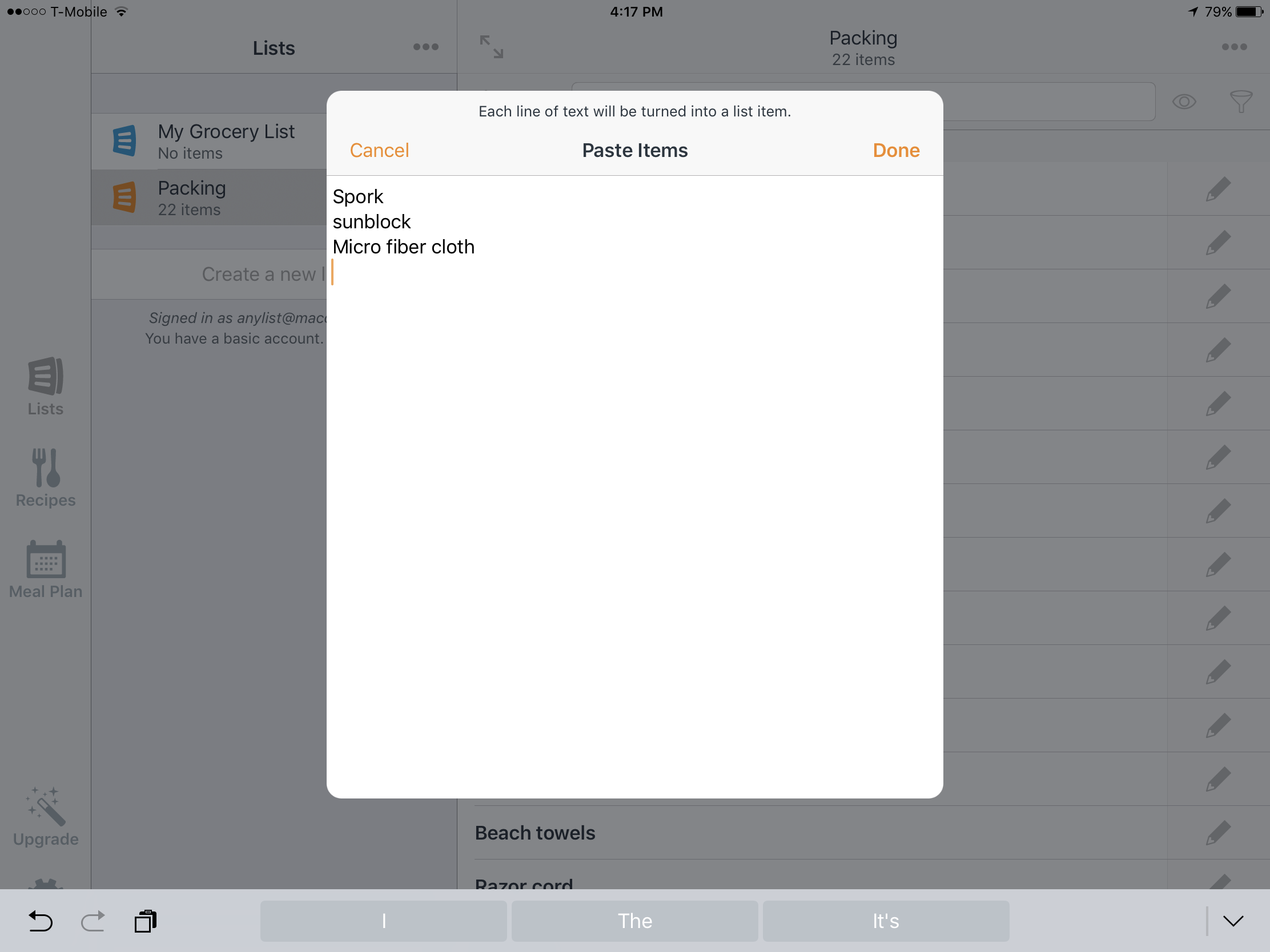This screenshot has width=1270, height=952.
Task: Click Done to confirm pasted items
Action: tap(896, 150)
